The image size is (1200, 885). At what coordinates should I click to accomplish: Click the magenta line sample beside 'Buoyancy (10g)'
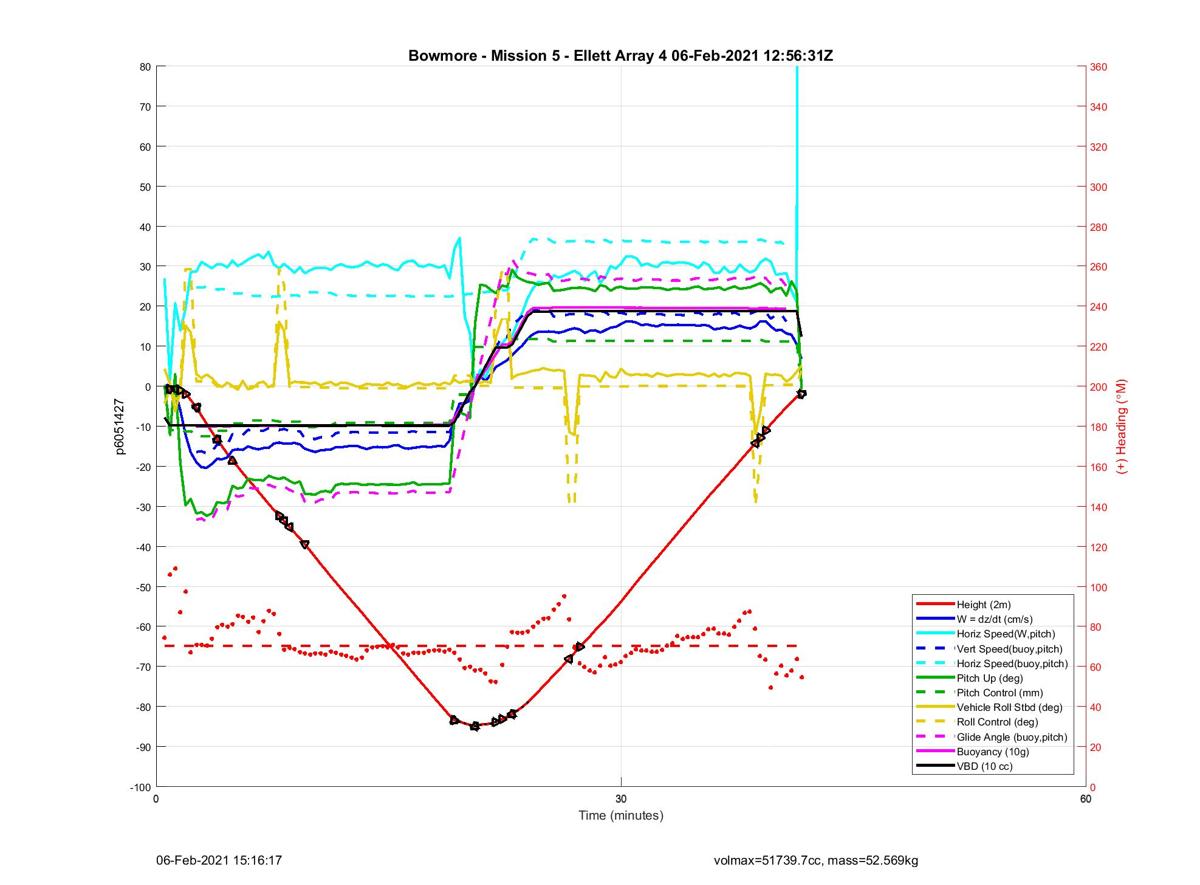(934, 751)
